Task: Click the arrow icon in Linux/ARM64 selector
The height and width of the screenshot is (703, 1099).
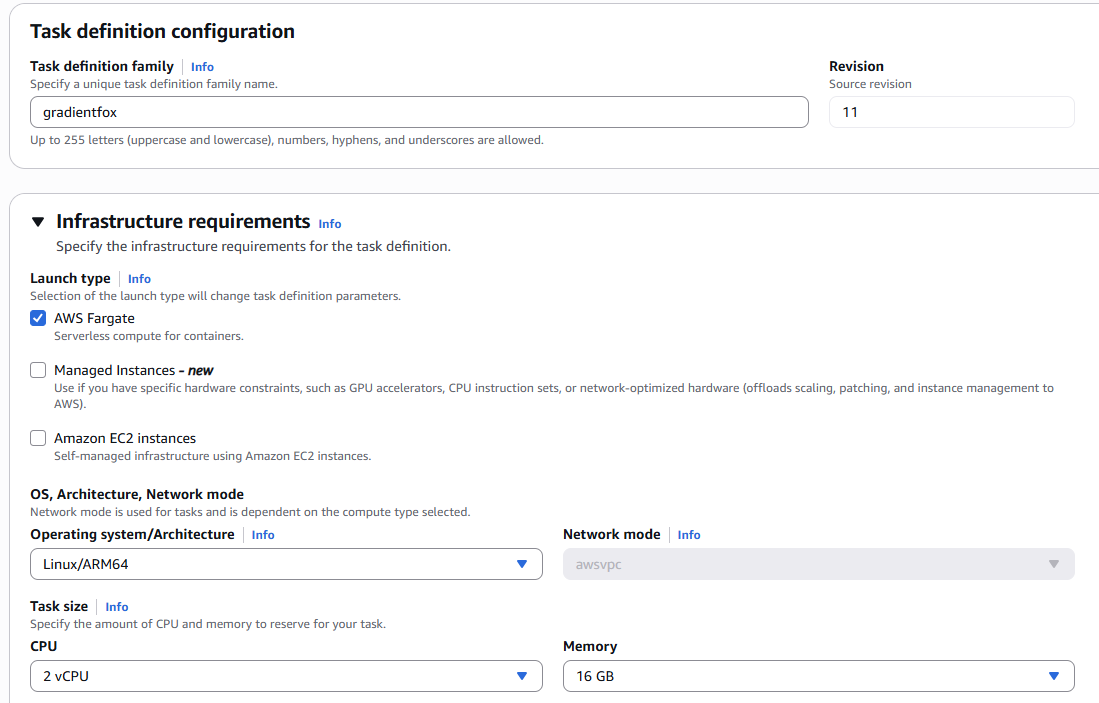Action: 521,564
